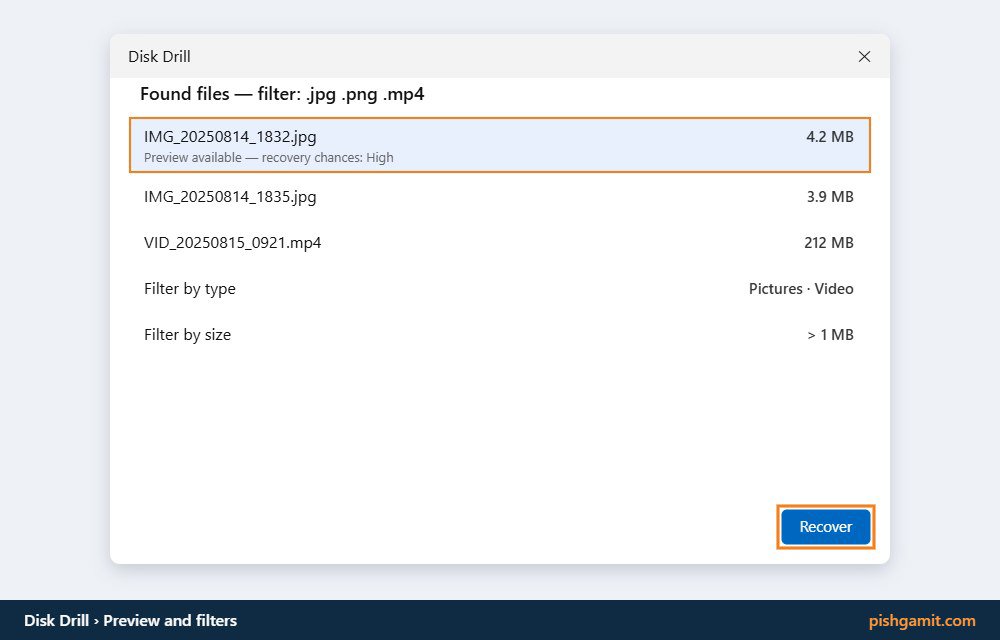Click the Recover button
This screenshot has height=640, width=1000.
tap(825, 527)
